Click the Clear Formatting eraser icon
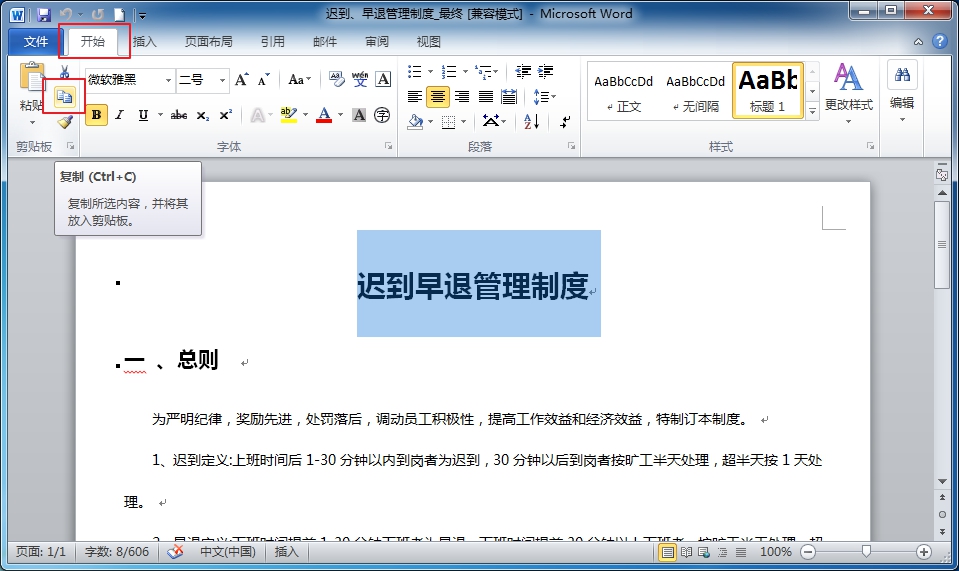959x571 pixels. pyautogui.click(x=336, y=80)
